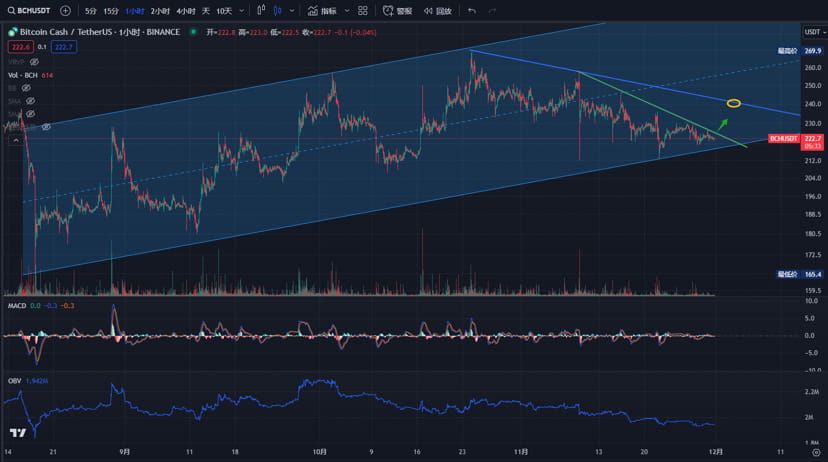Choose the 天 daily timeframe

coord(206,11)
